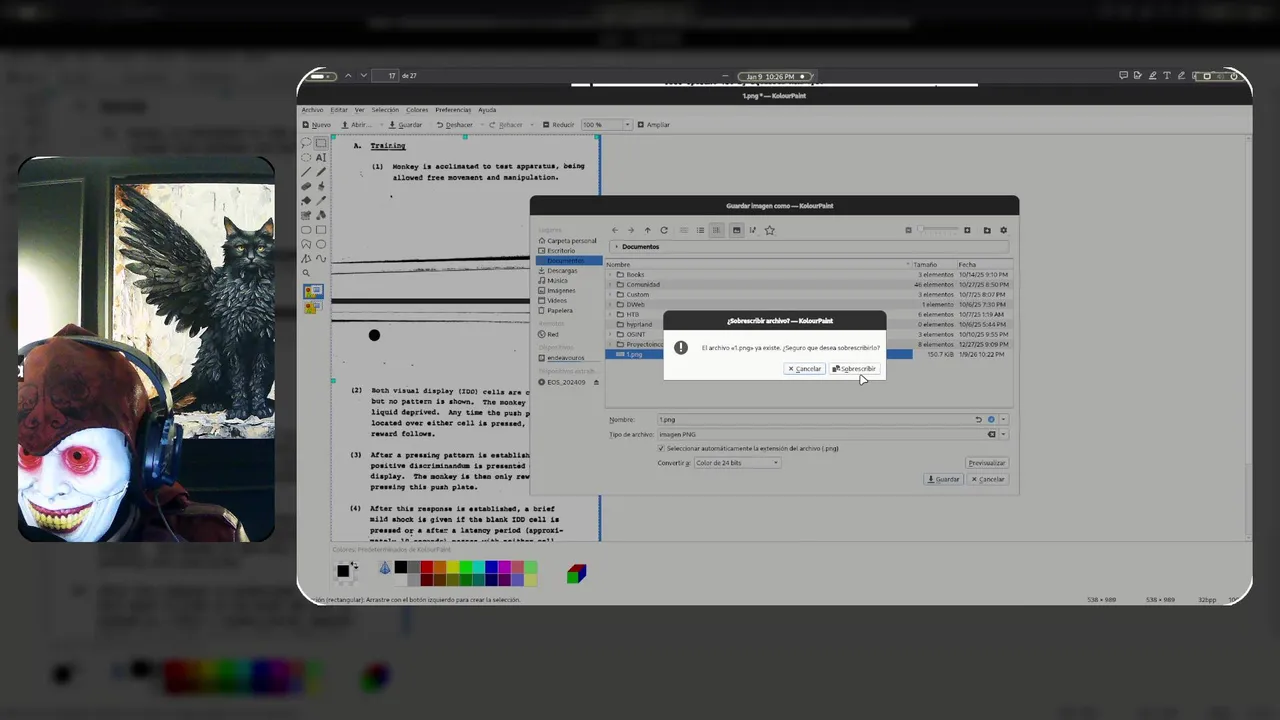Open the Tipo de archivo dropdown arrow
Screen dimensions: 1280x720
(1003, 434)
